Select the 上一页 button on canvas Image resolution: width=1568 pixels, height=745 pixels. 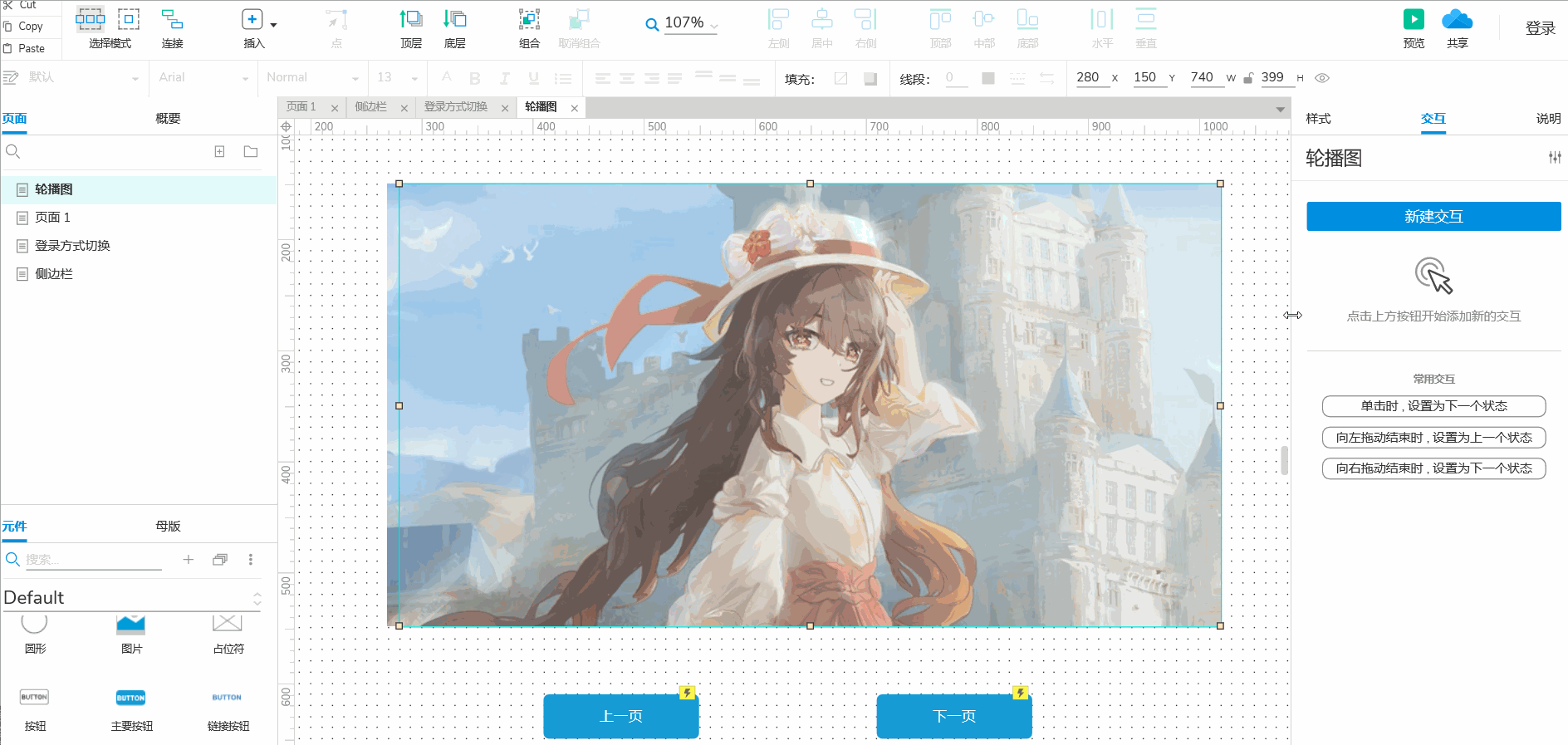coord(621,716)
